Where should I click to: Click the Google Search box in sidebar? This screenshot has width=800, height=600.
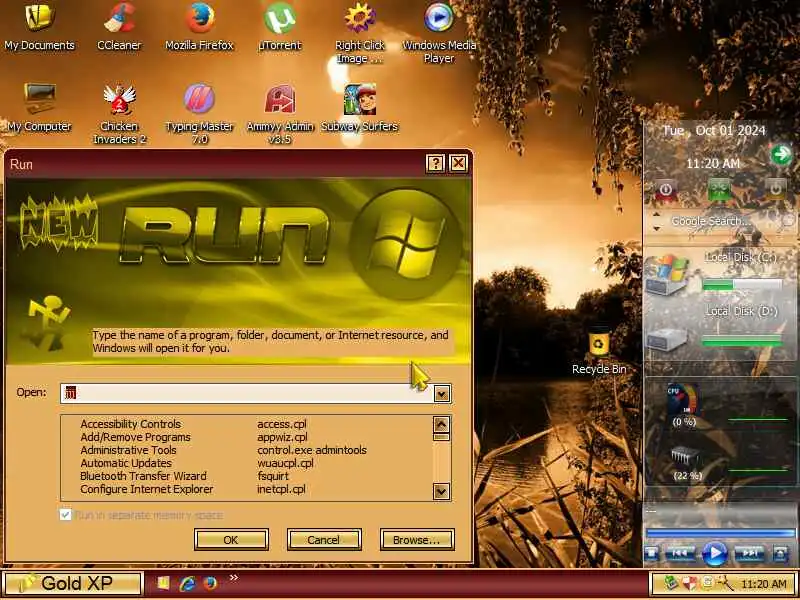pyautogui.click(x=712, y=221)
